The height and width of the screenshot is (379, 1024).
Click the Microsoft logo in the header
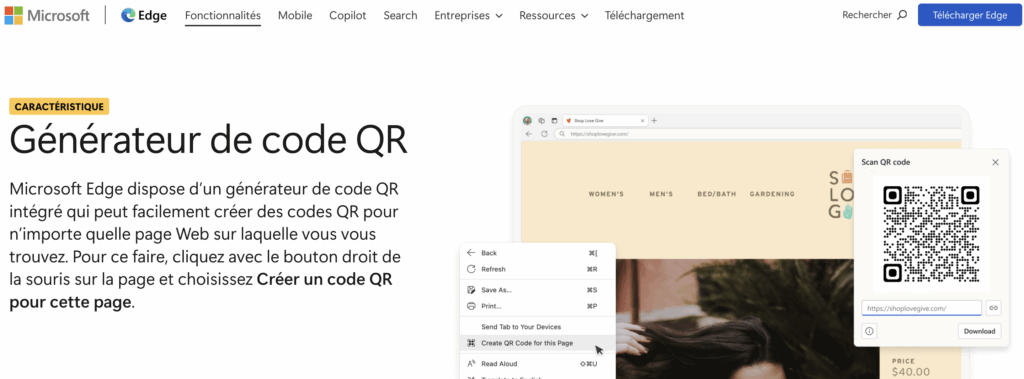click(x=47, y=15)
